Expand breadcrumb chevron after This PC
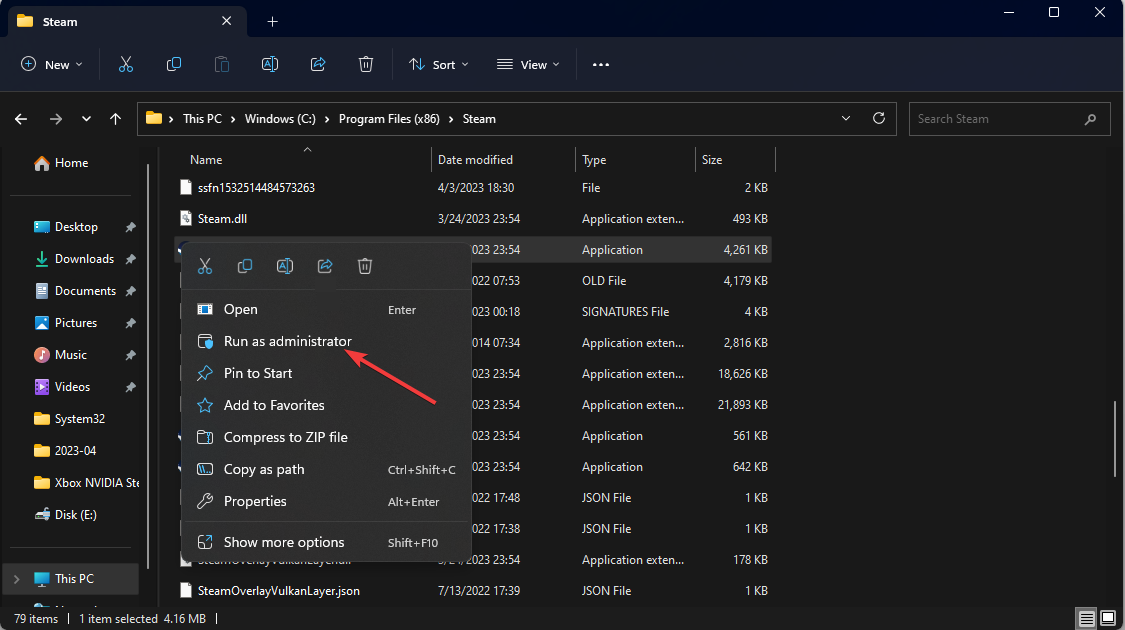Screen dimensions: 1125x630 pyautogui.click(x=233, y=119)
